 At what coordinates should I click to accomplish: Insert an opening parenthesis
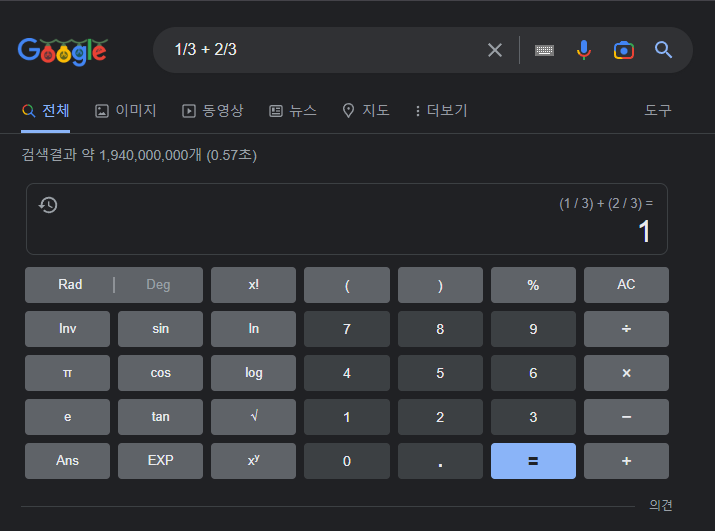pyautogui.click(x=347, y=285)
